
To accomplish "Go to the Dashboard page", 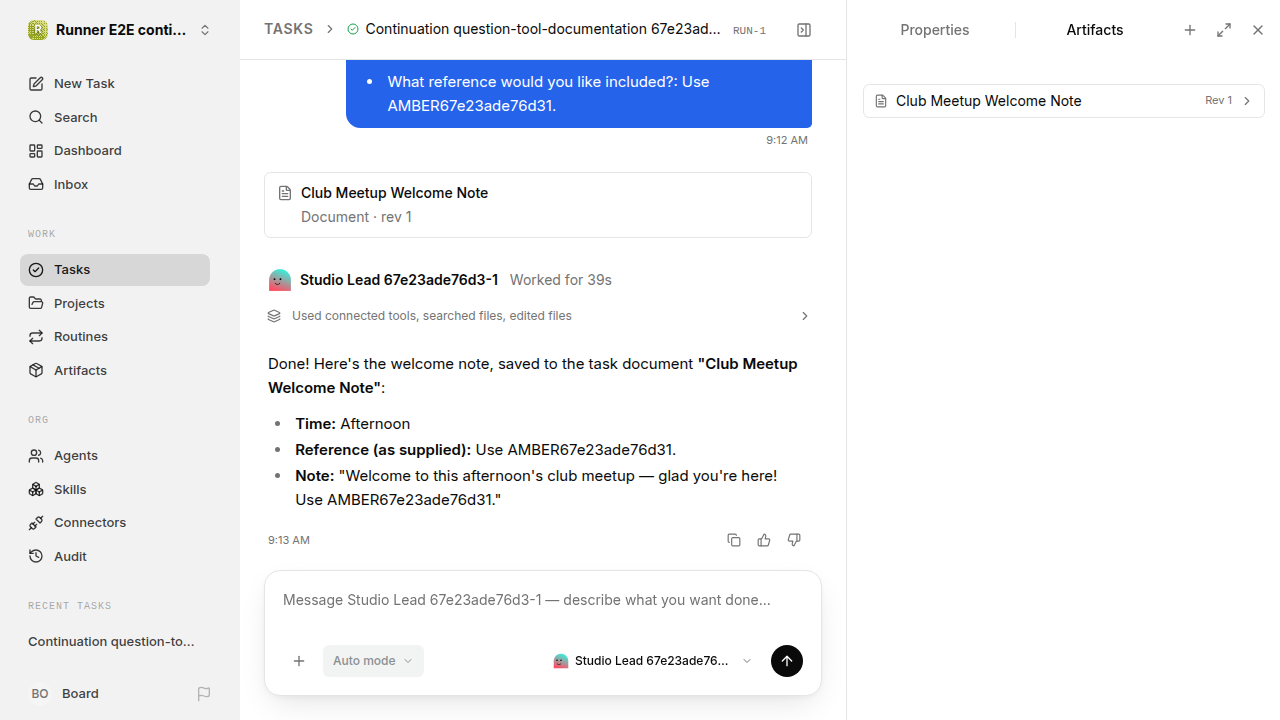I will (115, 151).
